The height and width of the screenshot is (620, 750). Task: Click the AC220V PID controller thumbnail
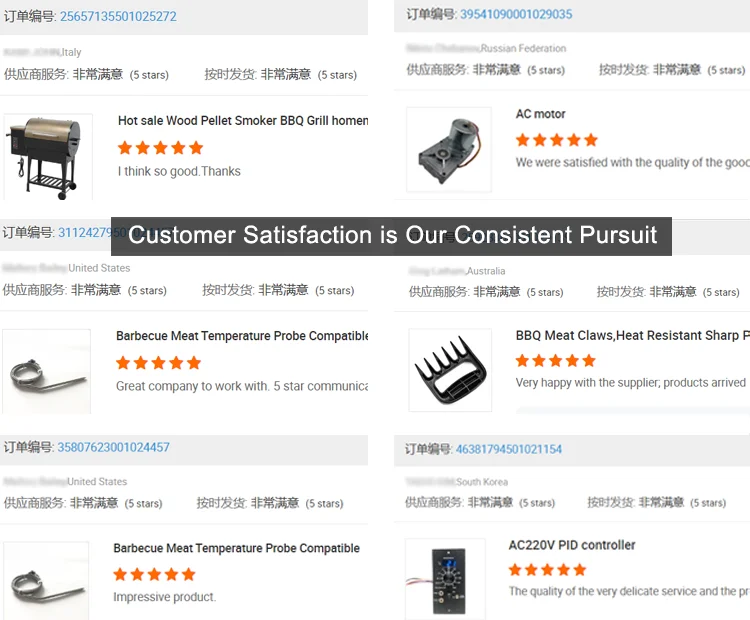446,579
